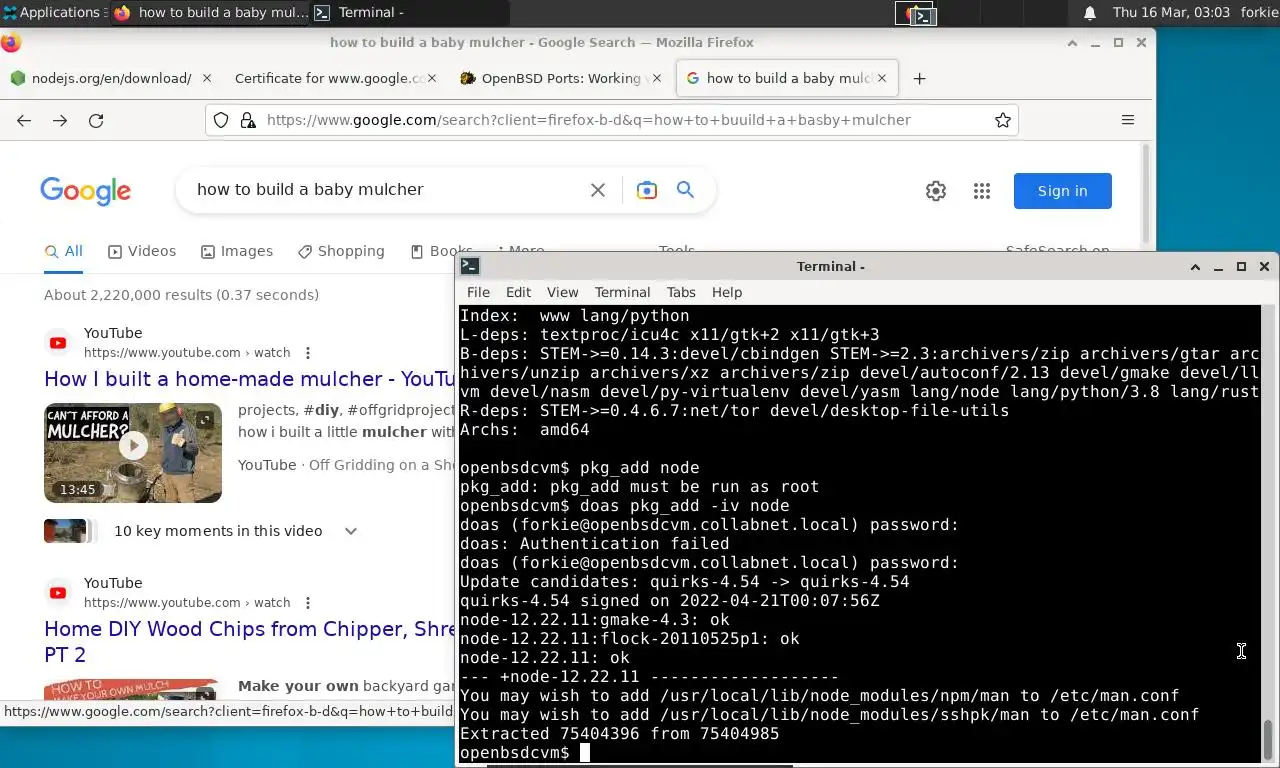The height and width of the screenshot is (768, 1280).
Task: Close the Certificate for www.google.com tab
Action: click(431, 78)
